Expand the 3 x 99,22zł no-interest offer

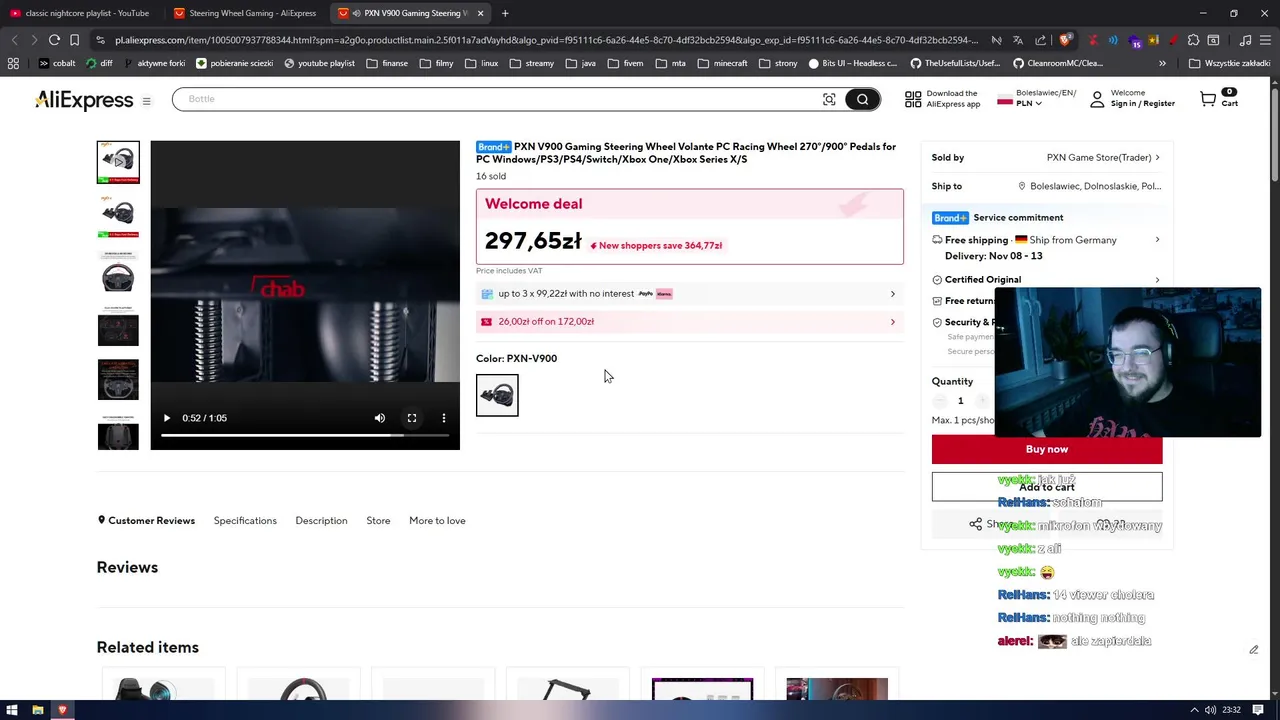pyautogui.click(x=690, y=294)
